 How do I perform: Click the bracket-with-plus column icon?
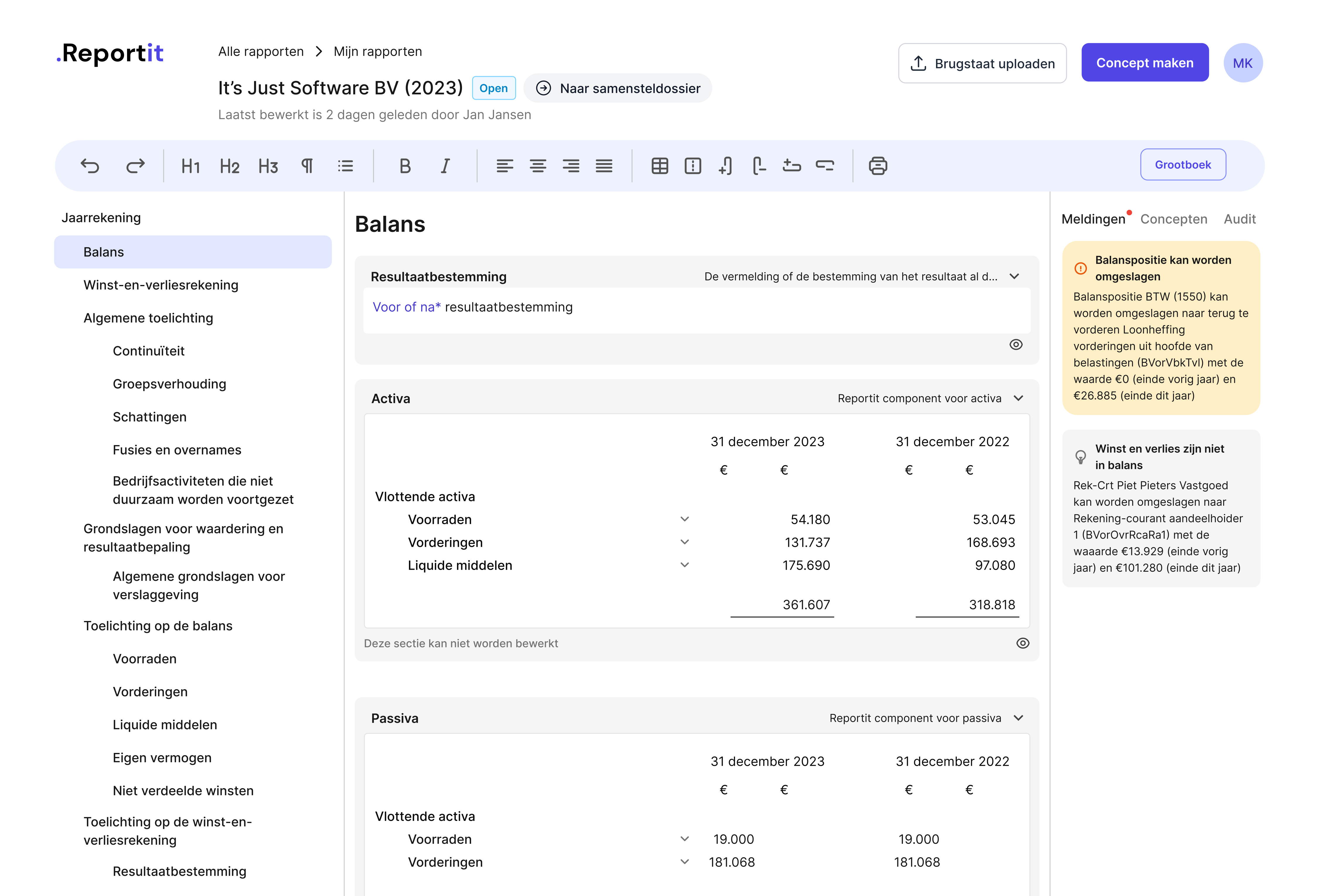coord(725,166)
